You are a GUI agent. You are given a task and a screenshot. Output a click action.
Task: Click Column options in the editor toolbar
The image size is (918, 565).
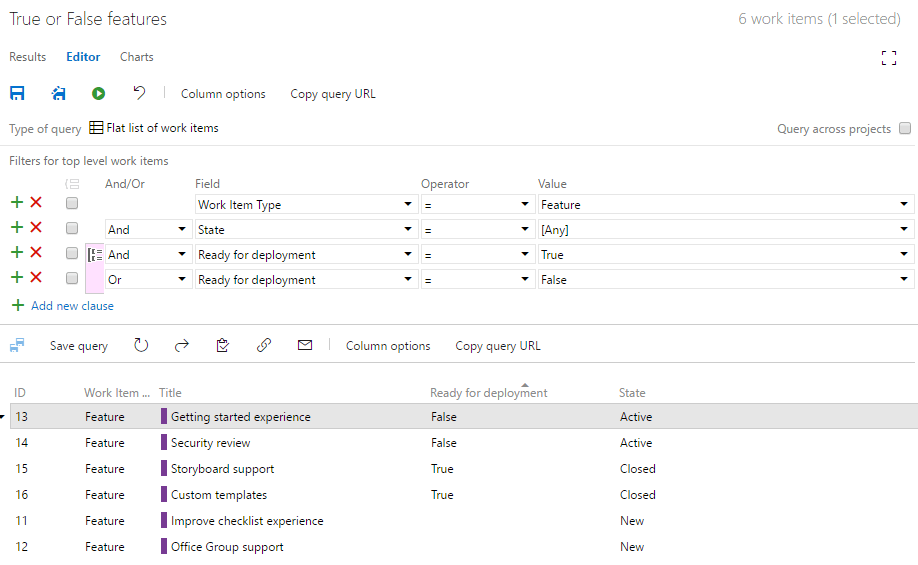[x=223, y=94]
